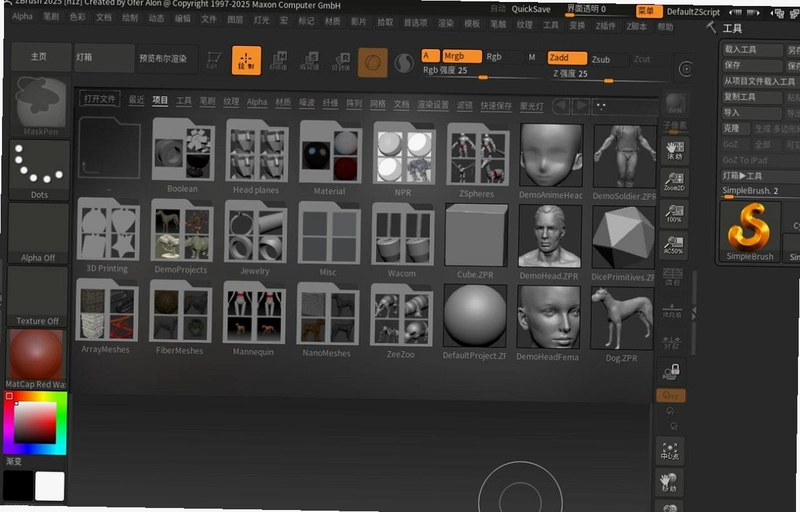This screenshot has width=800, height=512.
Task: Switch to the 材质 lightbox tab
Action: click(283, 102)
